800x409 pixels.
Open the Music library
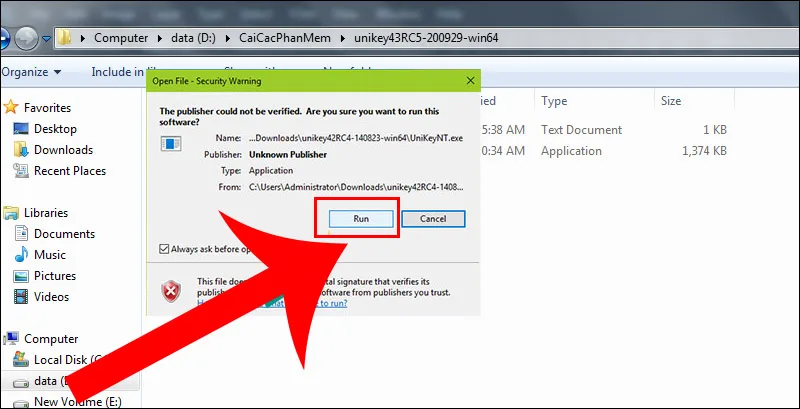point(50,255)
